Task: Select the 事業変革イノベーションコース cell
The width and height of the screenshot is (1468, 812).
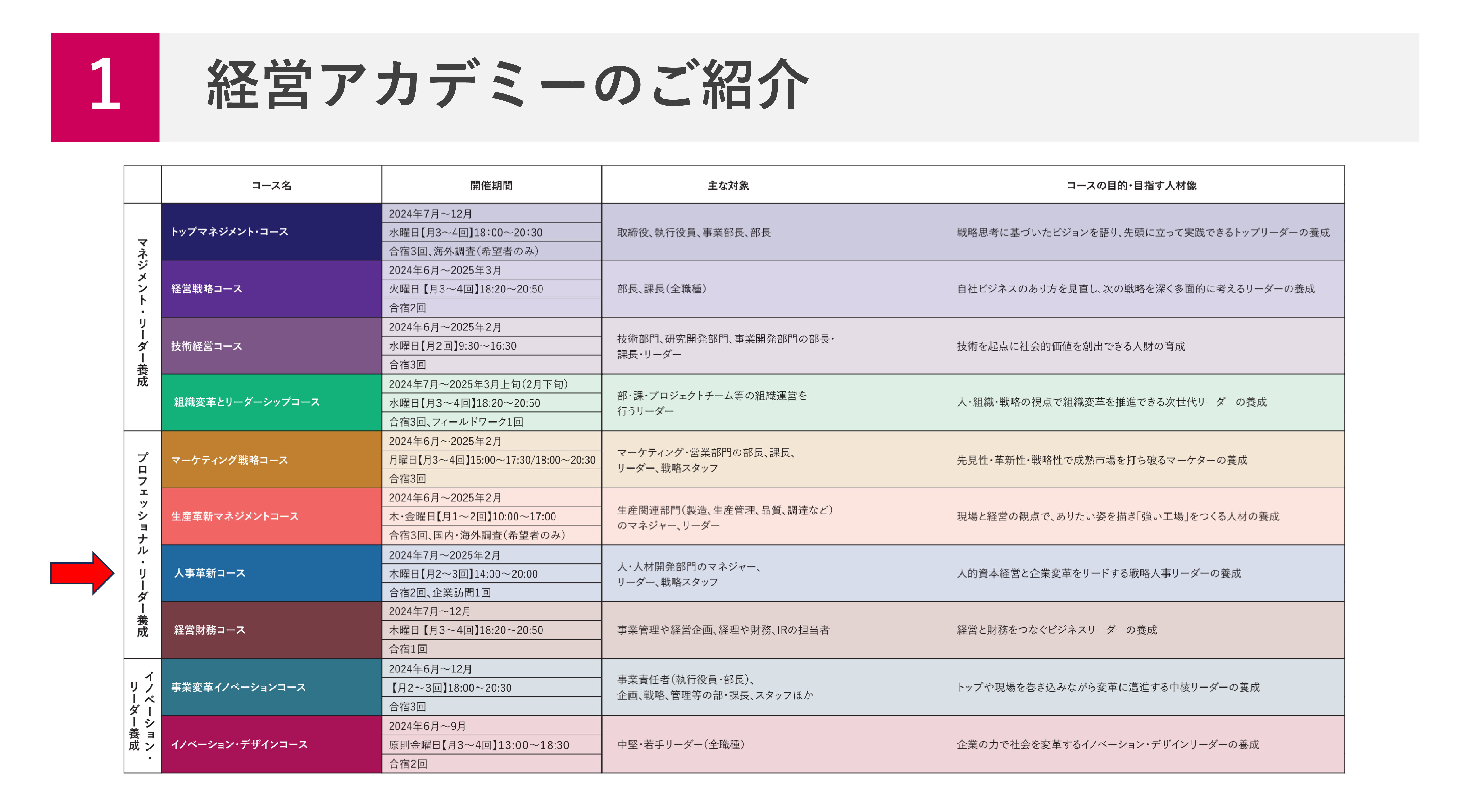Action: [x=271, y=687]
